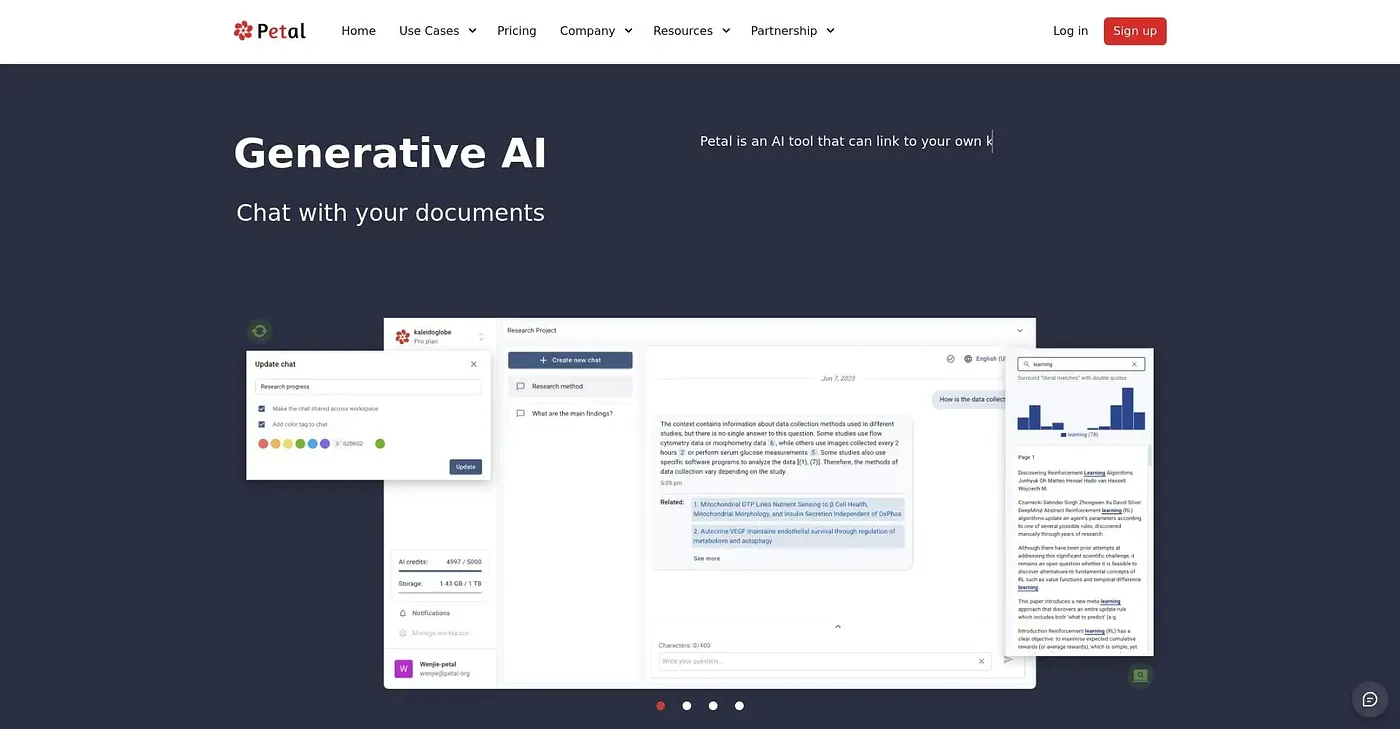Clear the question input with the X

coord(982,661)
